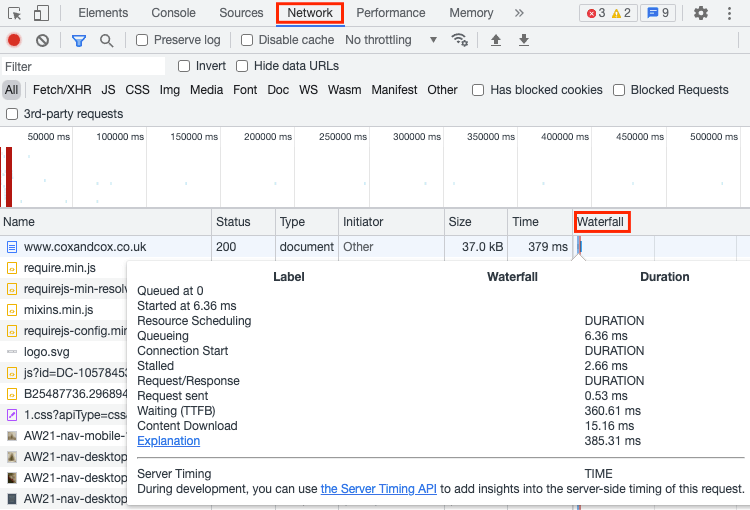Toggle the device toolbar icon
Image resolution: width=750 pixels, height=510 pixels.
(41, 13)
